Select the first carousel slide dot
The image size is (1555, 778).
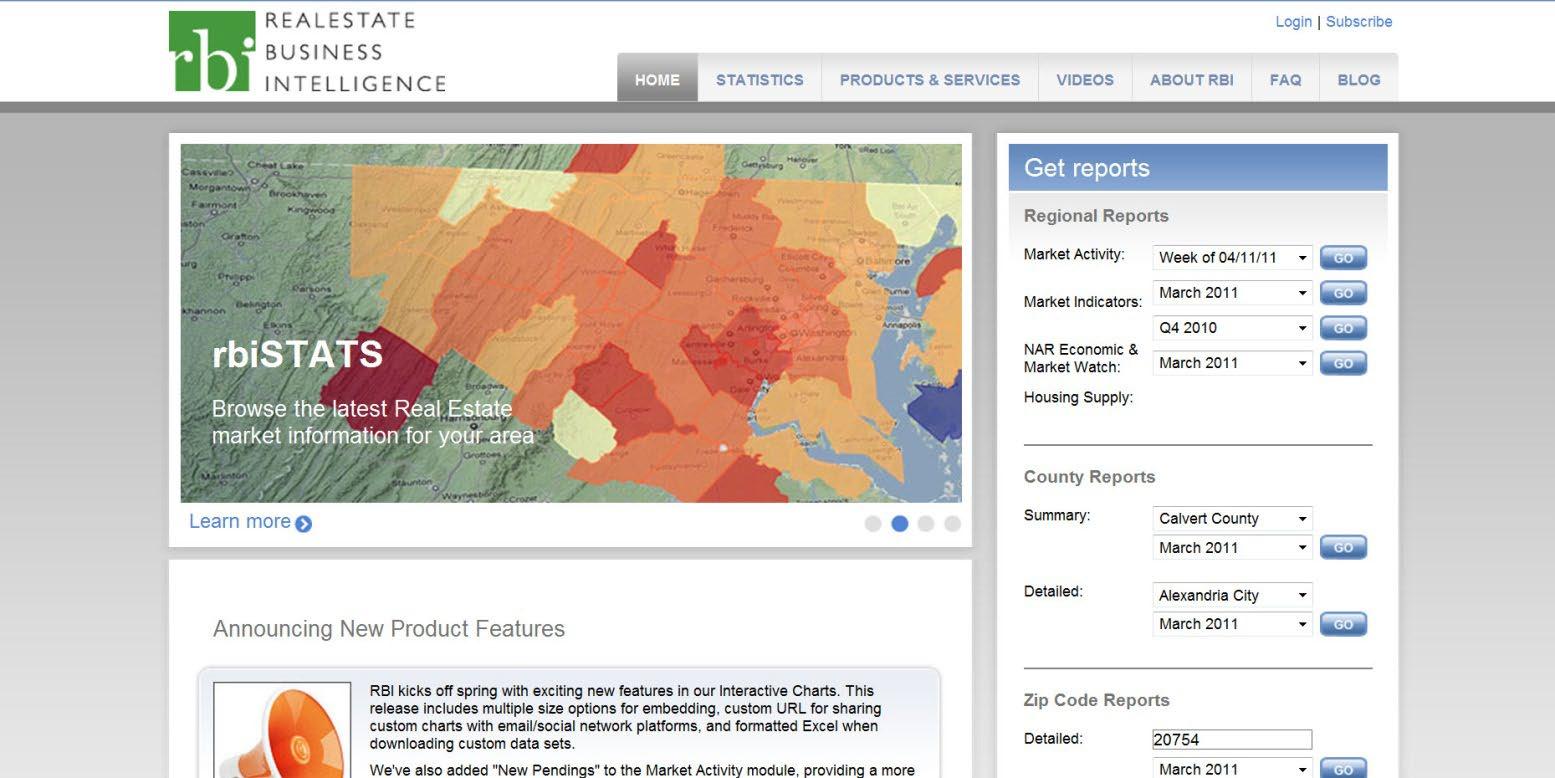click(x=873, y=523)
